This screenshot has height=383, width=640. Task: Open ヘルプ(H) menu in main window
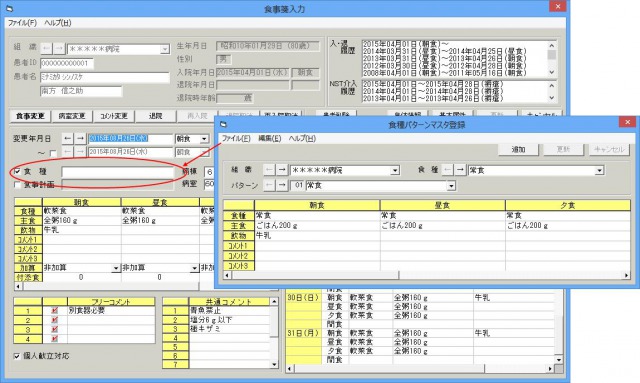(58, 23)
